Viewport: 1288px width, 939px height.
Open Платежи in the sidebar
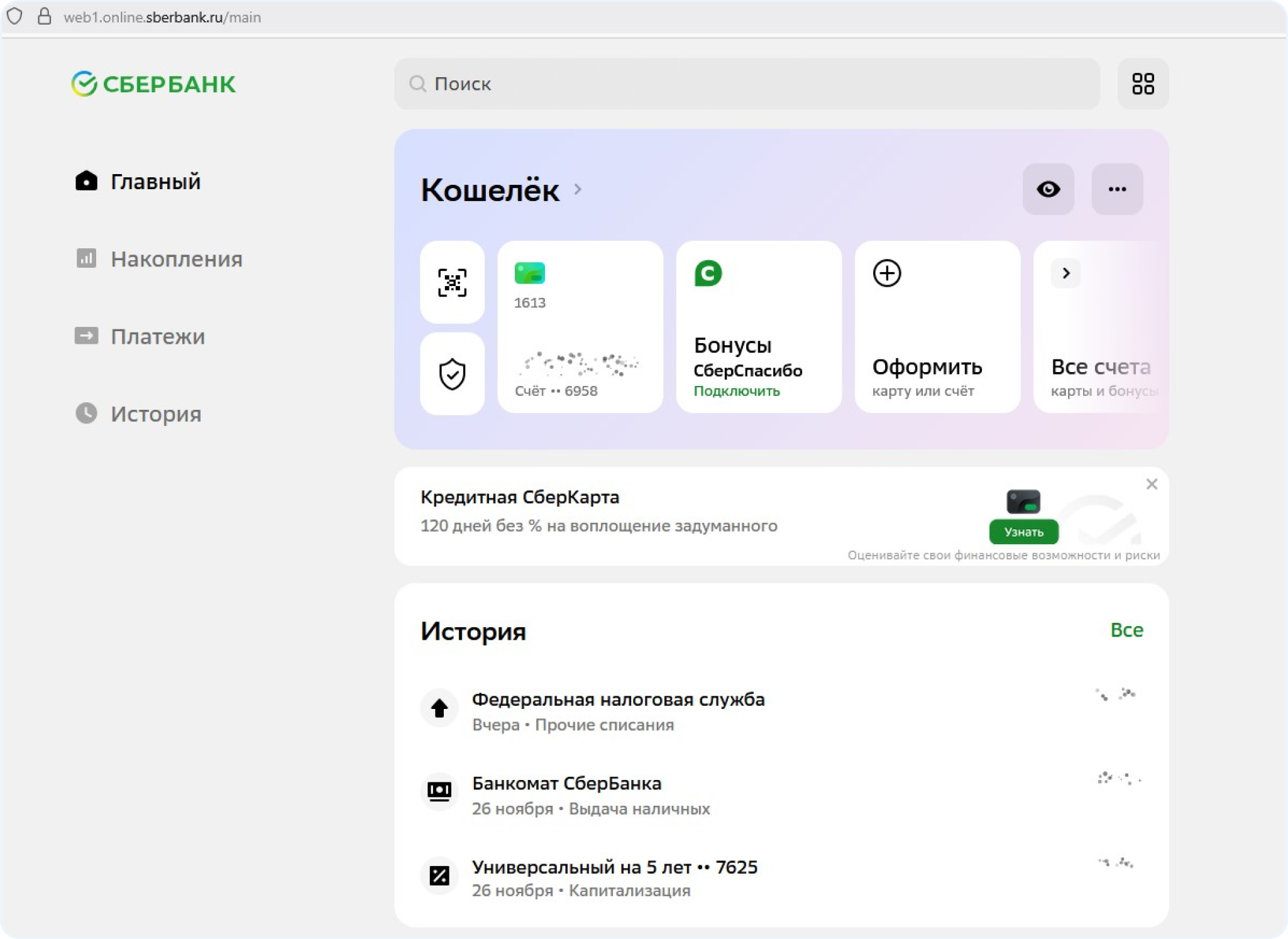pyautogui.click(x=158, y=336)
